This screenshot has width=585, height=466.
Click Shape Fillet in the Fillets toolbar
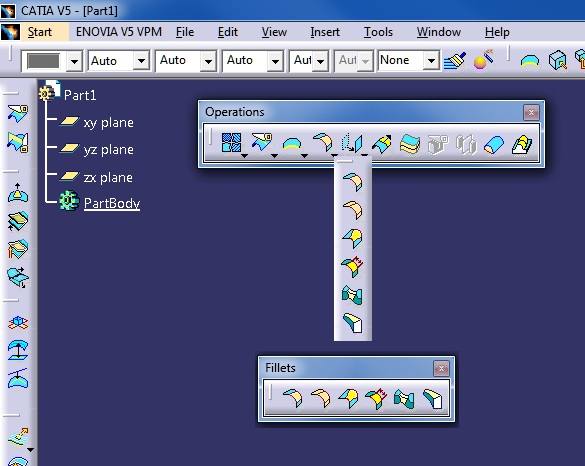(292, 398)
